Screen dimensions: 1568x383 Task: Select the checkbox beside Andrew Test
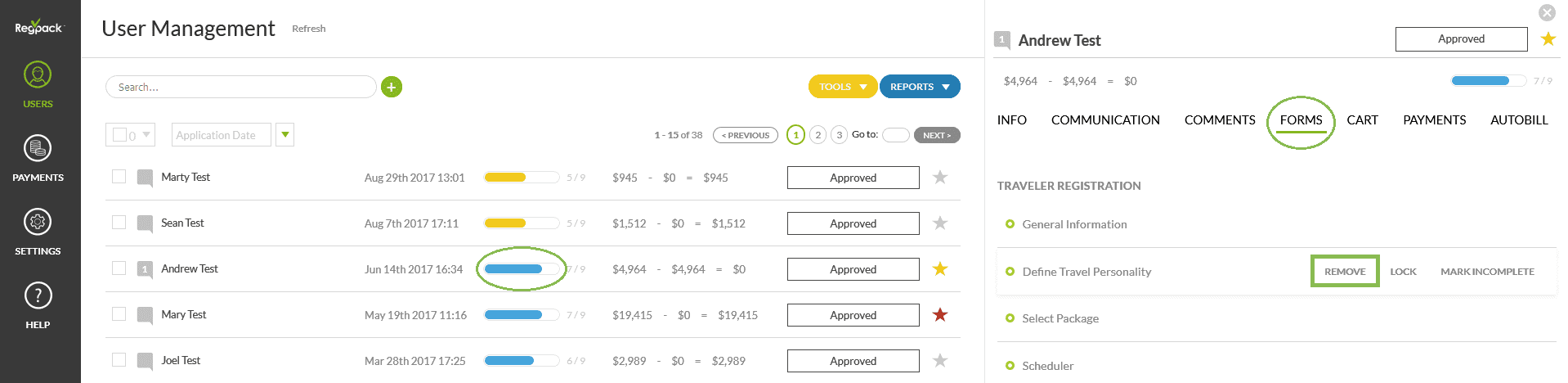pos(119,268)
